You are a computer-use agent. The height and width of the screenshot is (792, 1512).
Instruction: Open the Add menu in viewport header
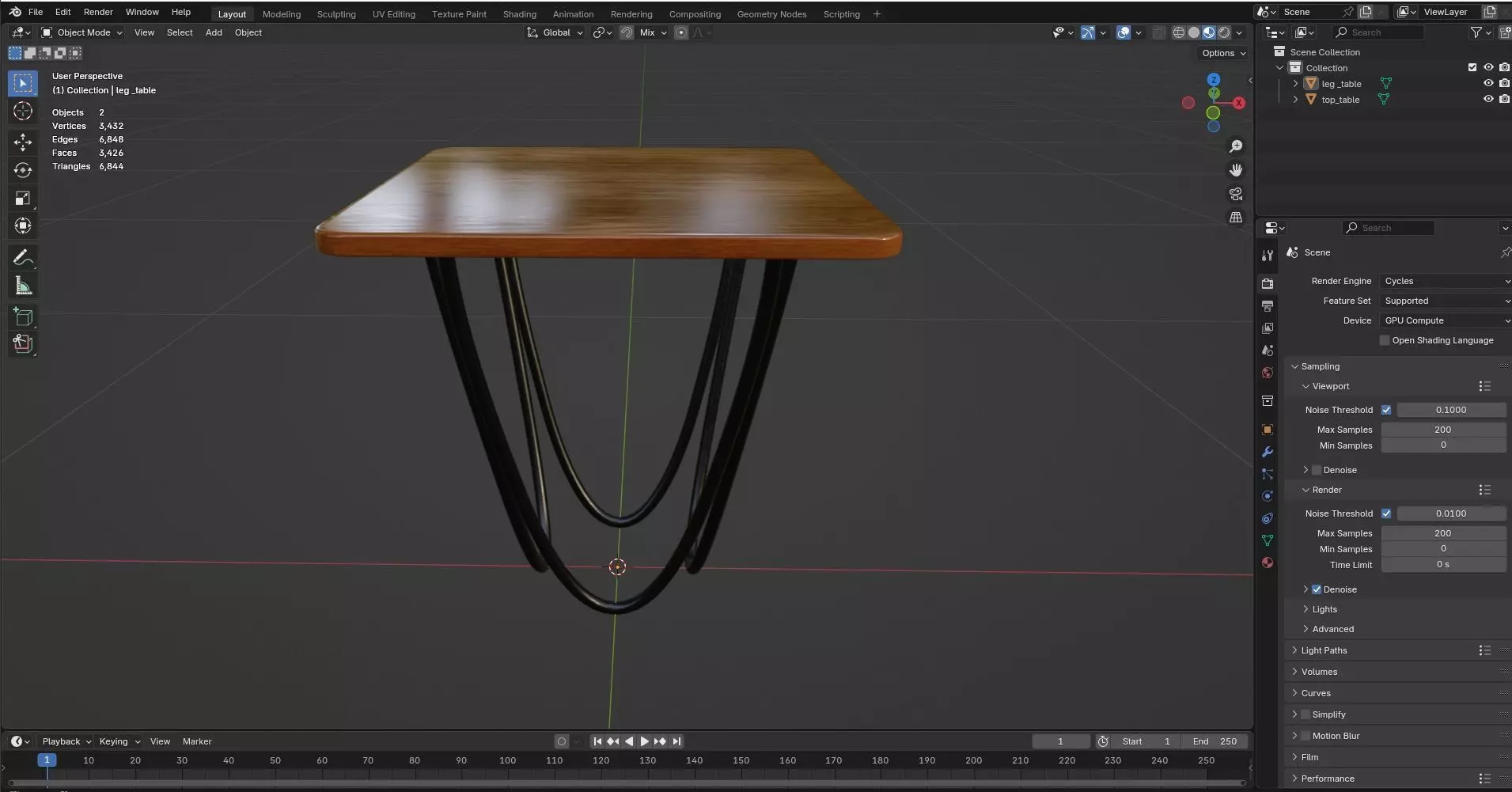coord(214,32)
